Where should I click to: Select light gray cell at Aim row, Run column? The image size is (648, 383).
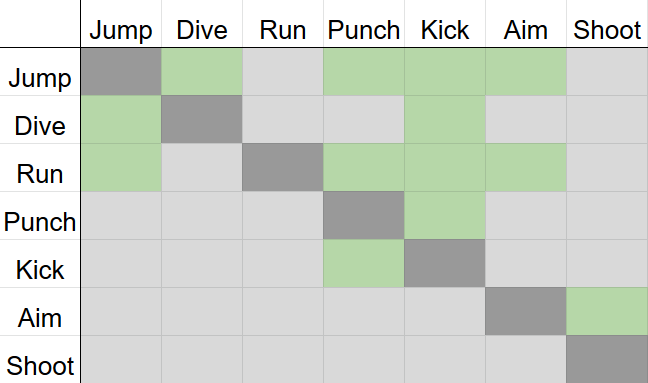(283, 312)
